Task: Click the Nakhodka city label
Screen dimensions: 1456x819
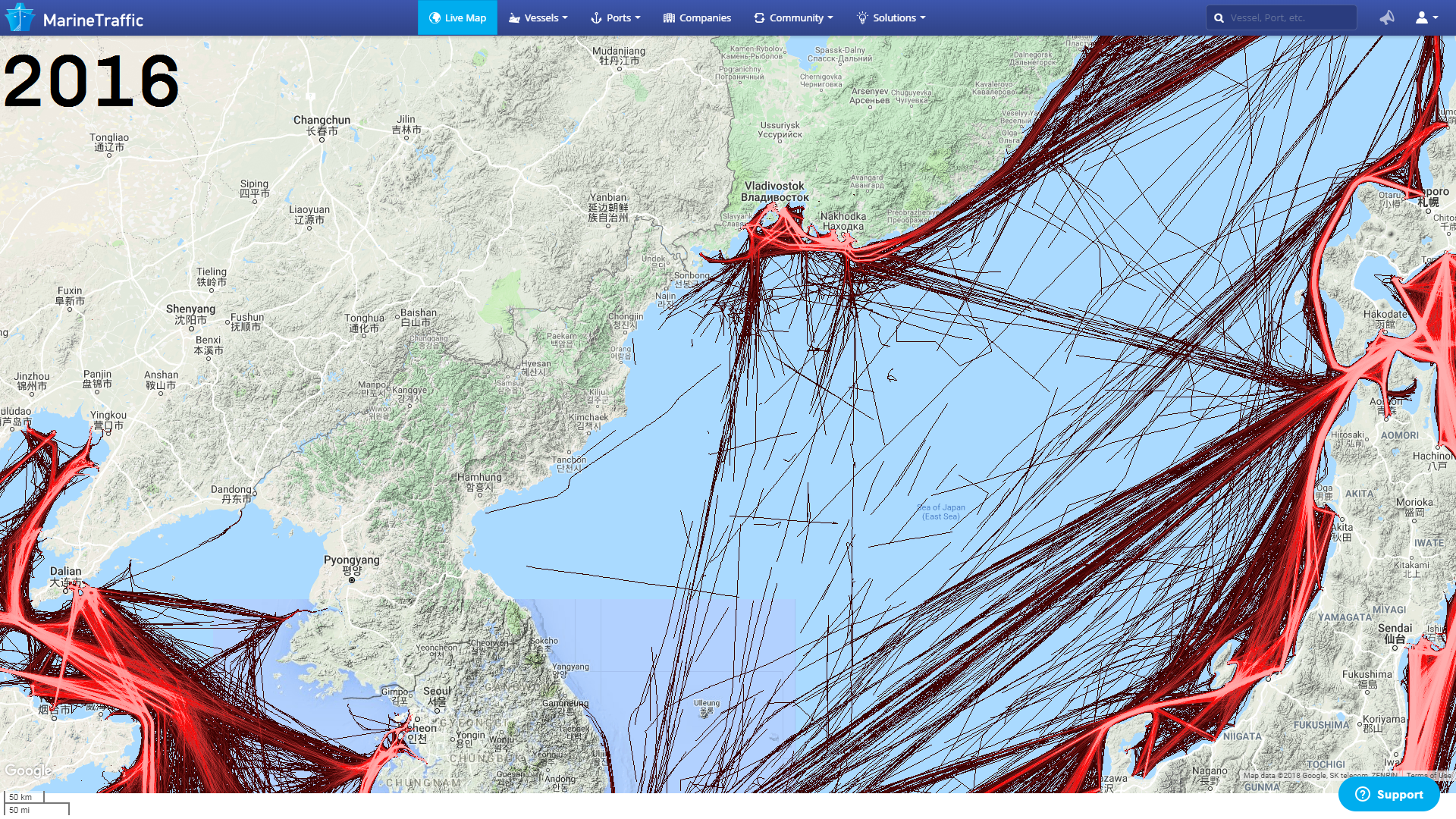Action: click(843, 221)
